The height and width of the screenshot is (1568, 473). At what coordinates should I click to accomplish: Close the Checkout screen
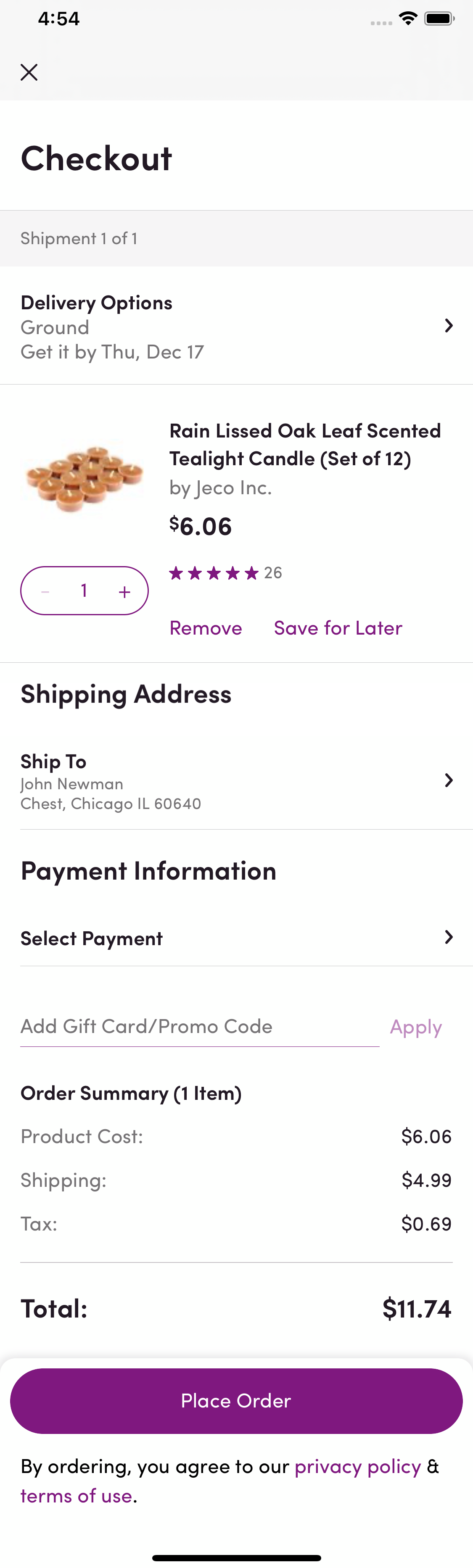coord(29,72)
